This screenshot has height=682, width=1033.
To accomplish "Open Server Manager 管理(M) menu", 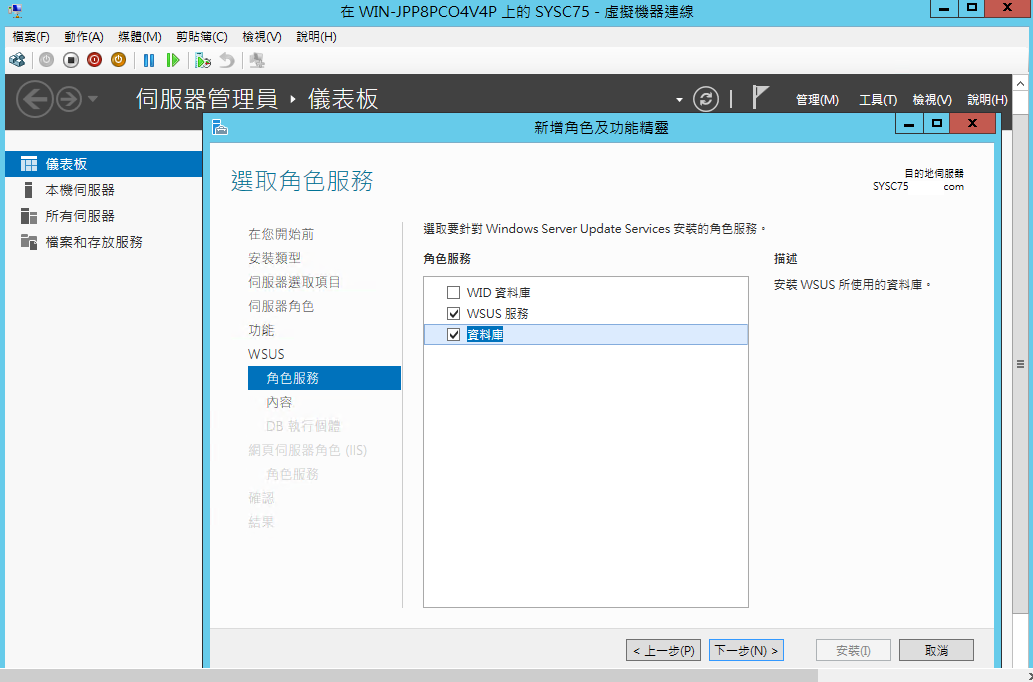I will [x=817, y=99].
